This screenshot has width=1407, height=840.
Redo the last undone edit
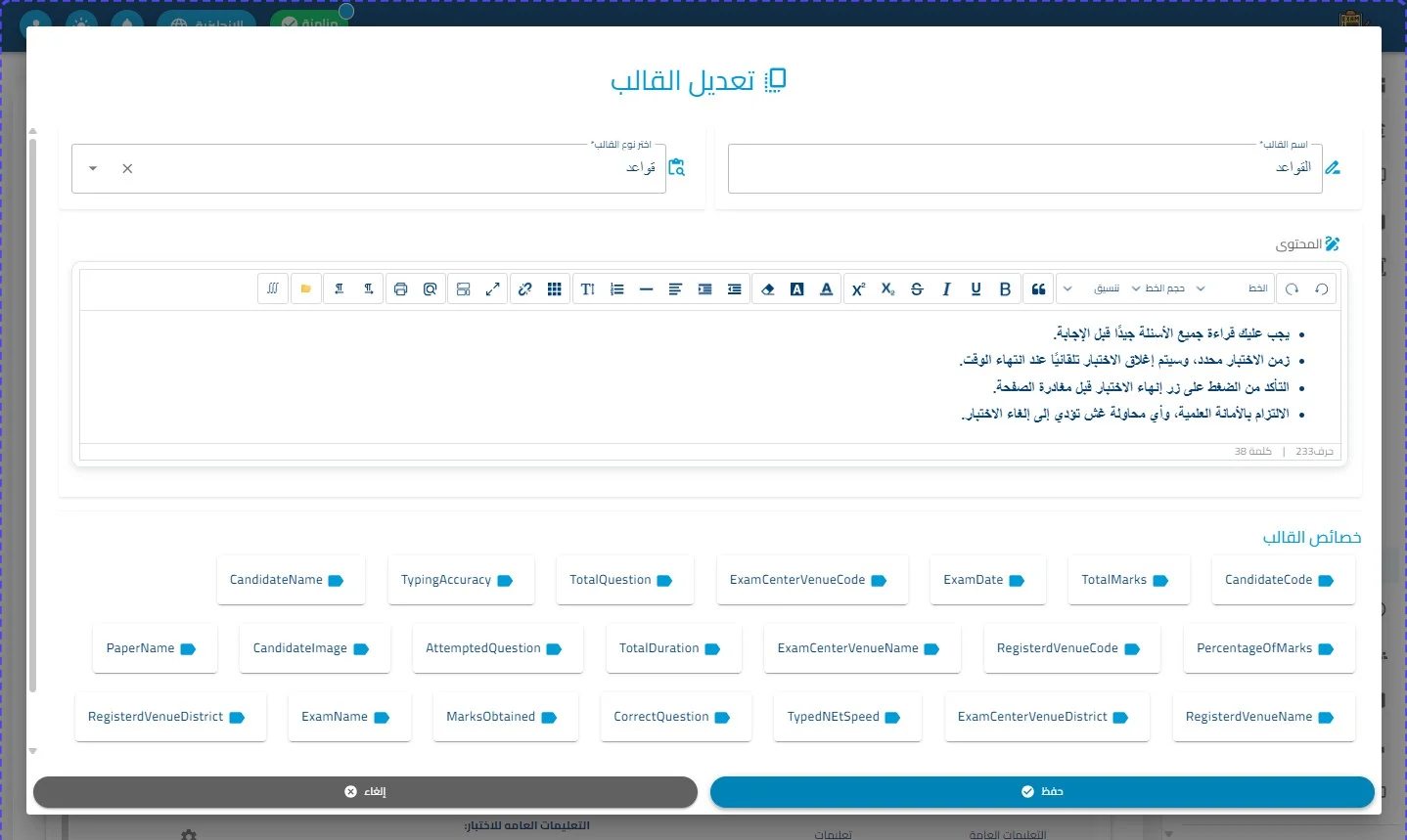(x=1292, y=288)
